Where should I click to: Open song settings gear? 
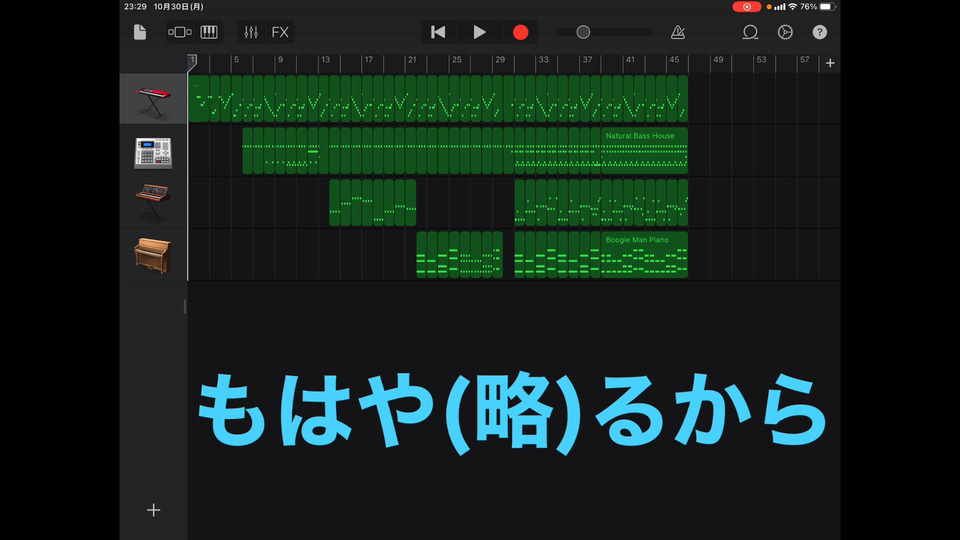coord(785,32)
